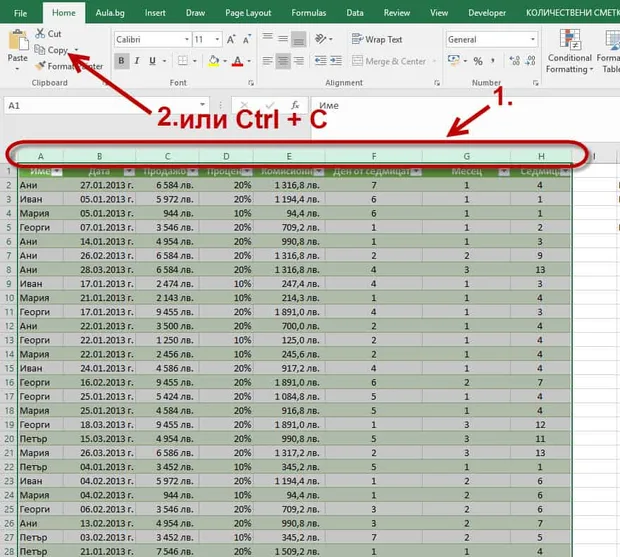Open Conditional Formatting menu
Screen dimensions: 620x557
569,51
